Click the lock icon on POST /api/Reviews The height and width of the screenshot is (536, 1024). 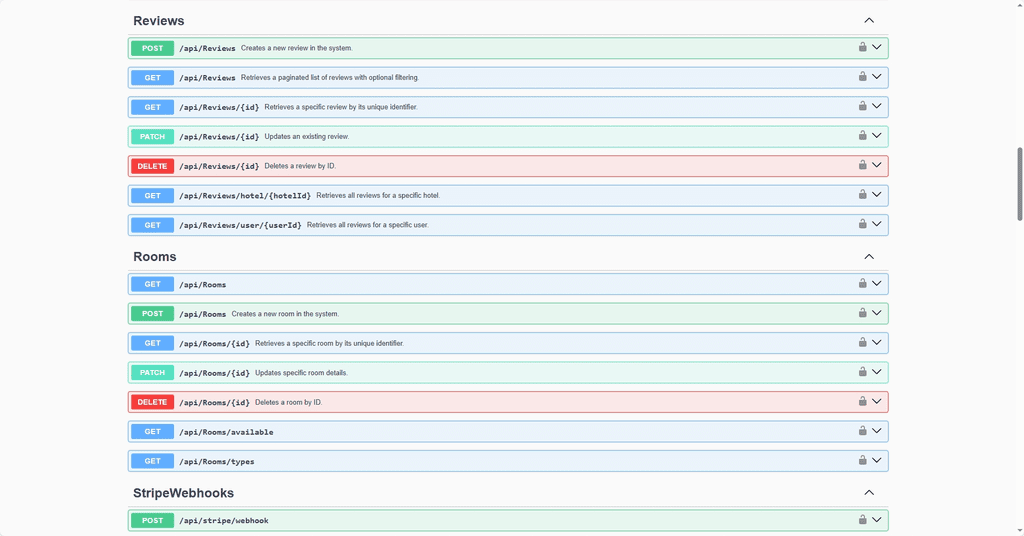[862, 47]
